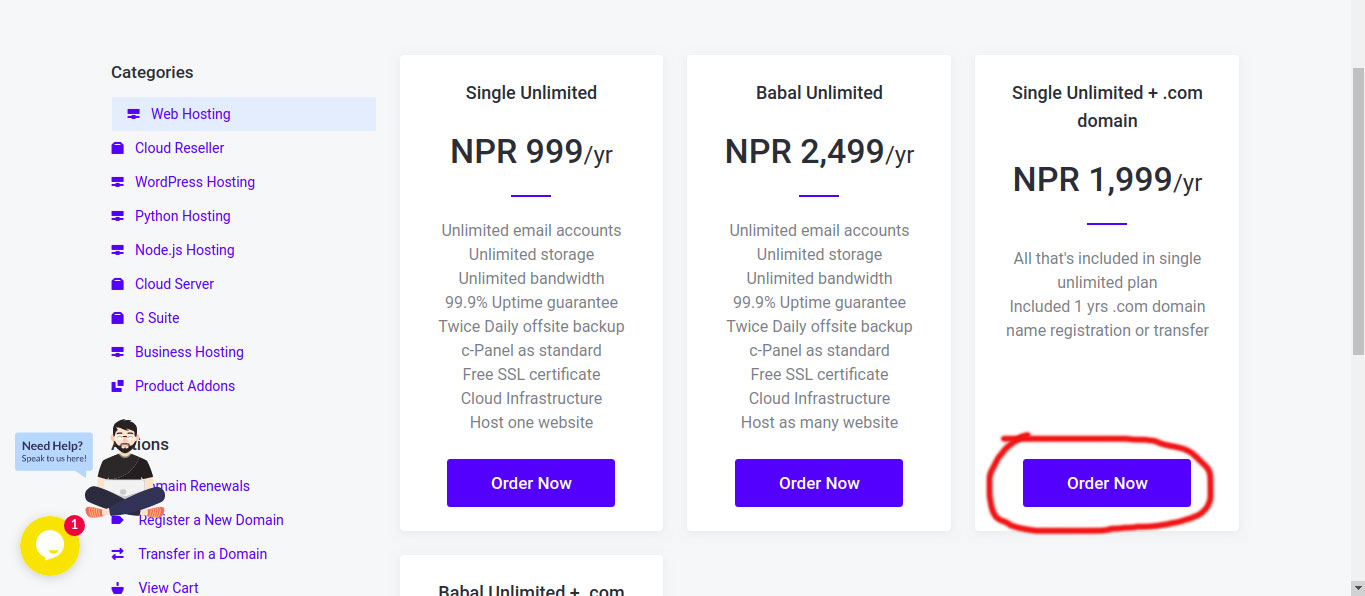
Task: Click the Need Help speech bubble
Action: tap(53, 451)
